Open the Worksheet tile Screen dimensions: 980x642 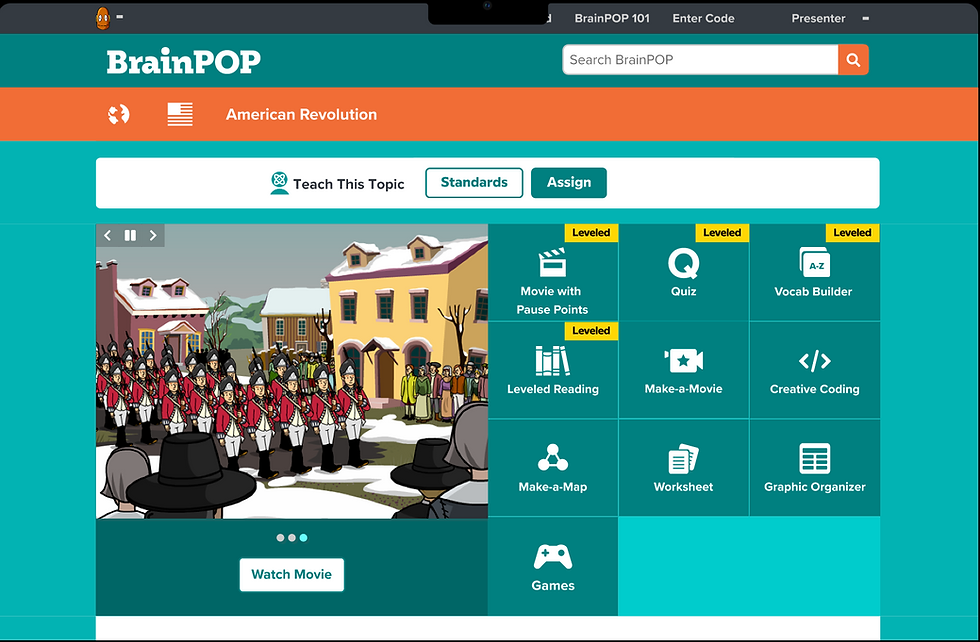click(x=683, y=468)
